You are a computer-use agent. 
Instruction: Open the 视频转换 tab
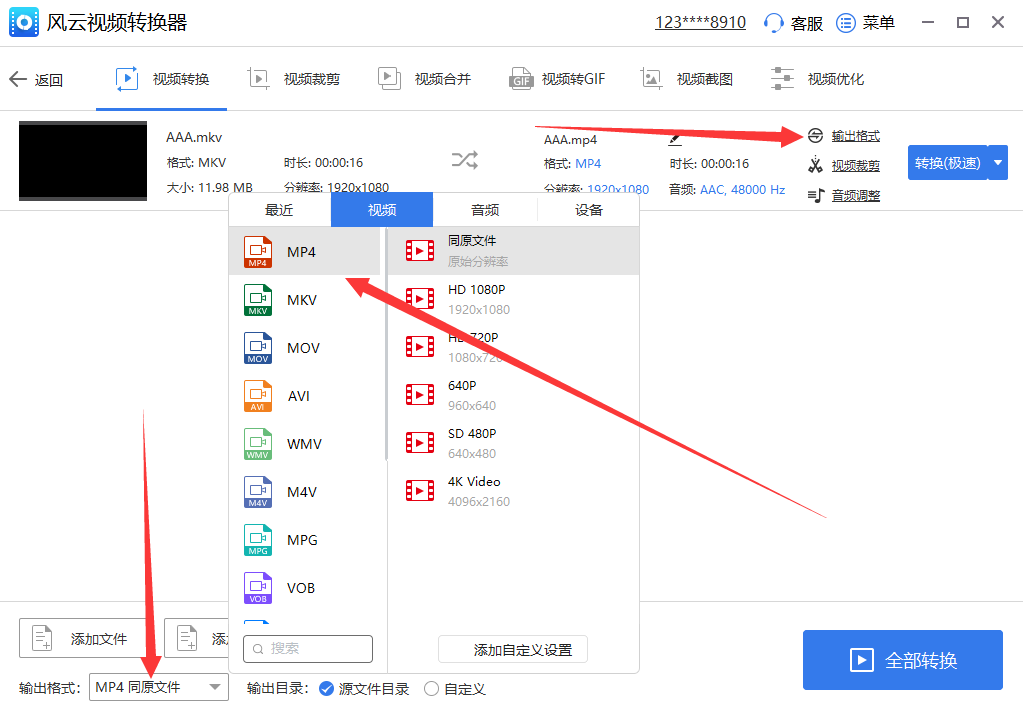click(x=162, y=79)
